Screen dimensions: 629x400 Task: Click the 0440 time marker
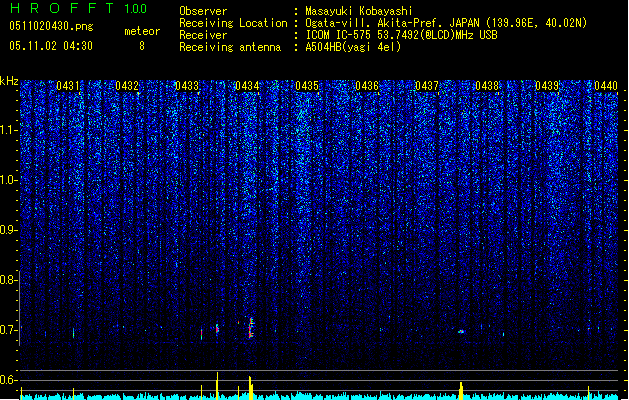pyautogui.click(x=606, y=86)
